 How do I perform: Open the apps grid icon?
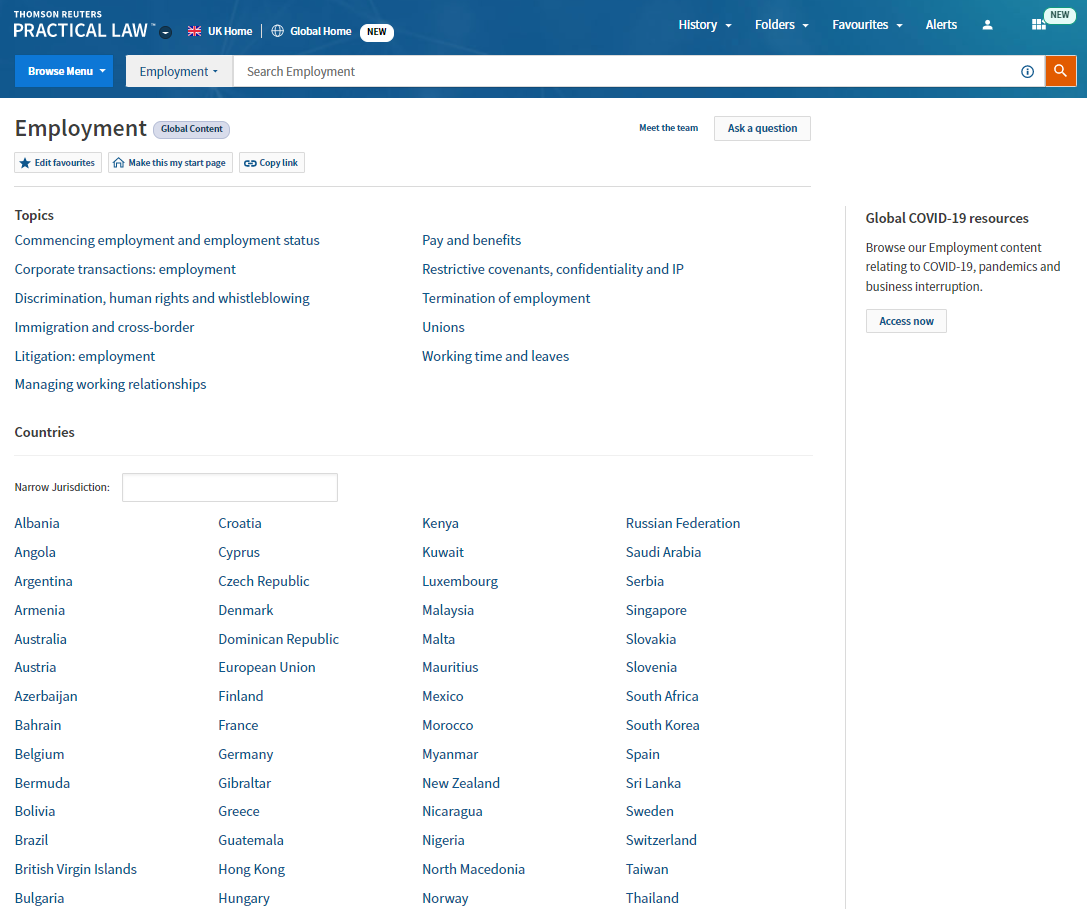1039,25
